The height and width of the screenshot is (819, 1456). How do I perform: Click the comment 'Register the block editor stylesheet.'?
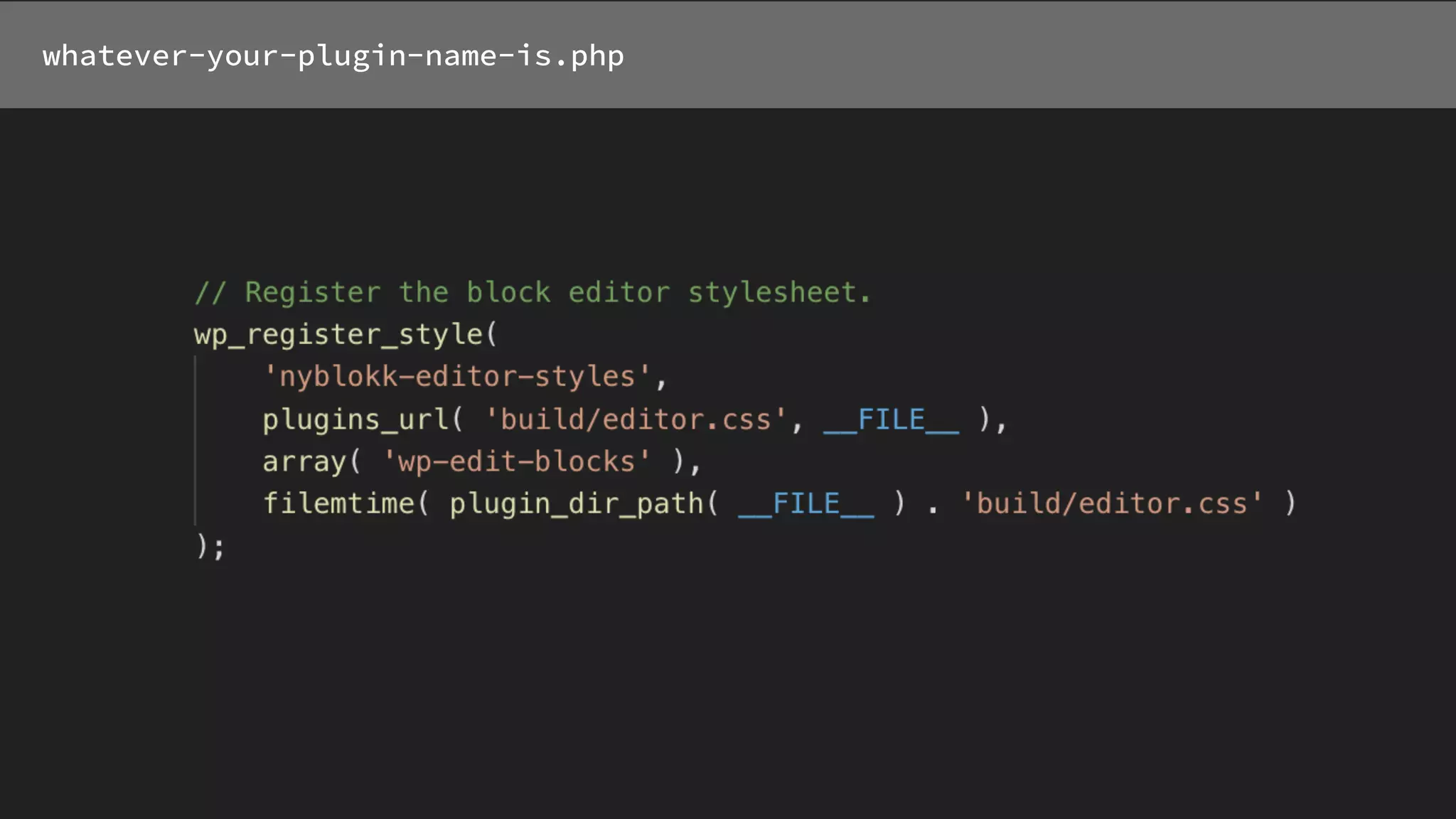tap(532, 292)
